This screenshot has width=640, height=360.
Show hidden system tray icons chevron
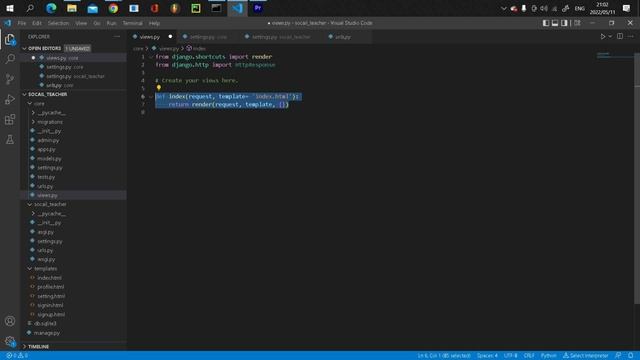(x=503, y=8)
